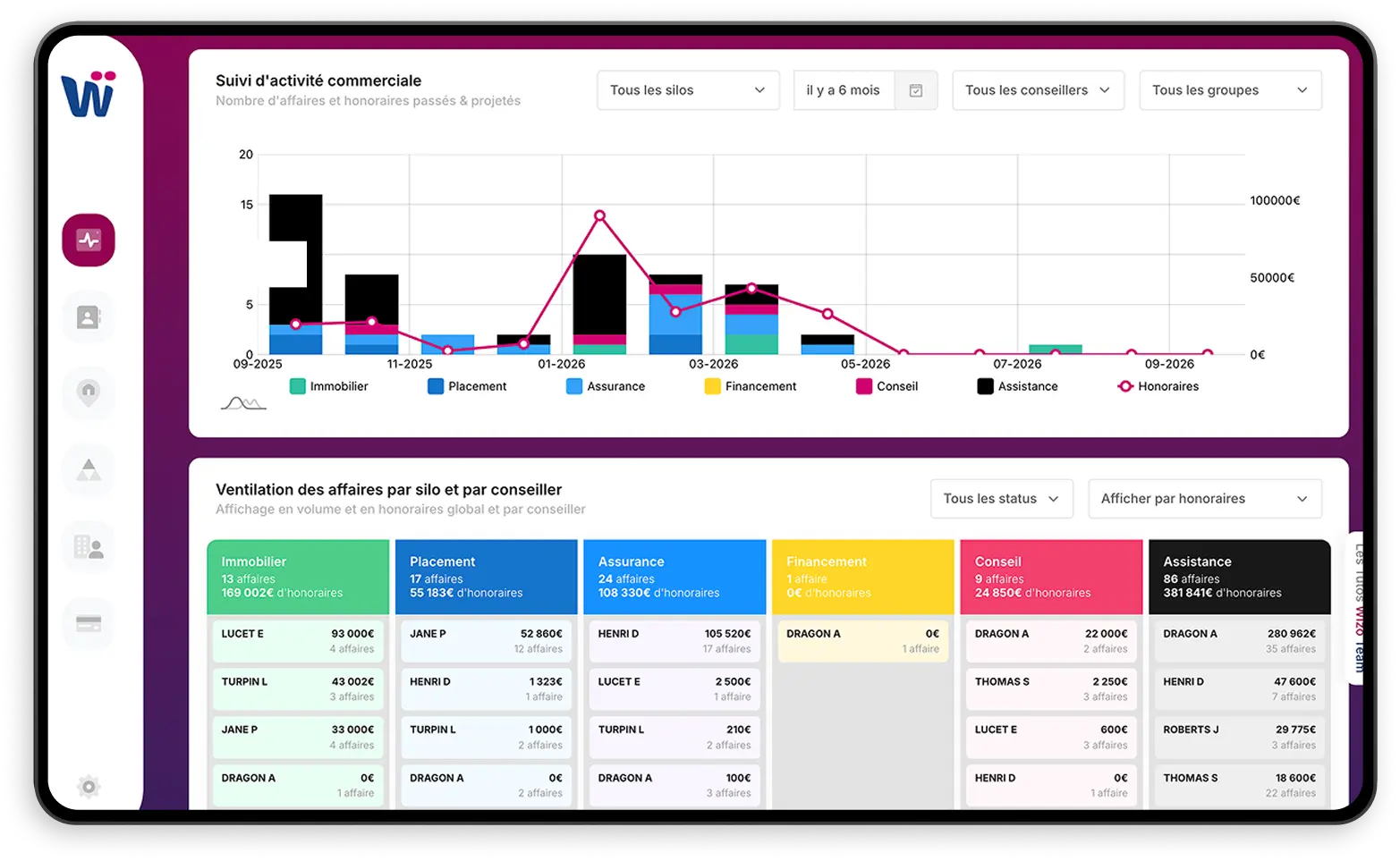
Task: Open JANE P card showing 52 860€
Action: coord(487,641)
